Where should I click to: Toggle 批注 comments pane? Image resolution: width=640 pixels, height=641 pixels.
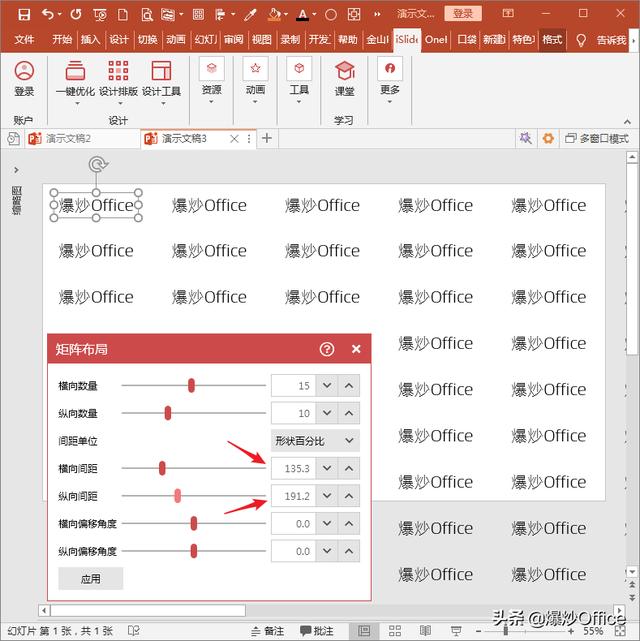click(x=317, y=631)
